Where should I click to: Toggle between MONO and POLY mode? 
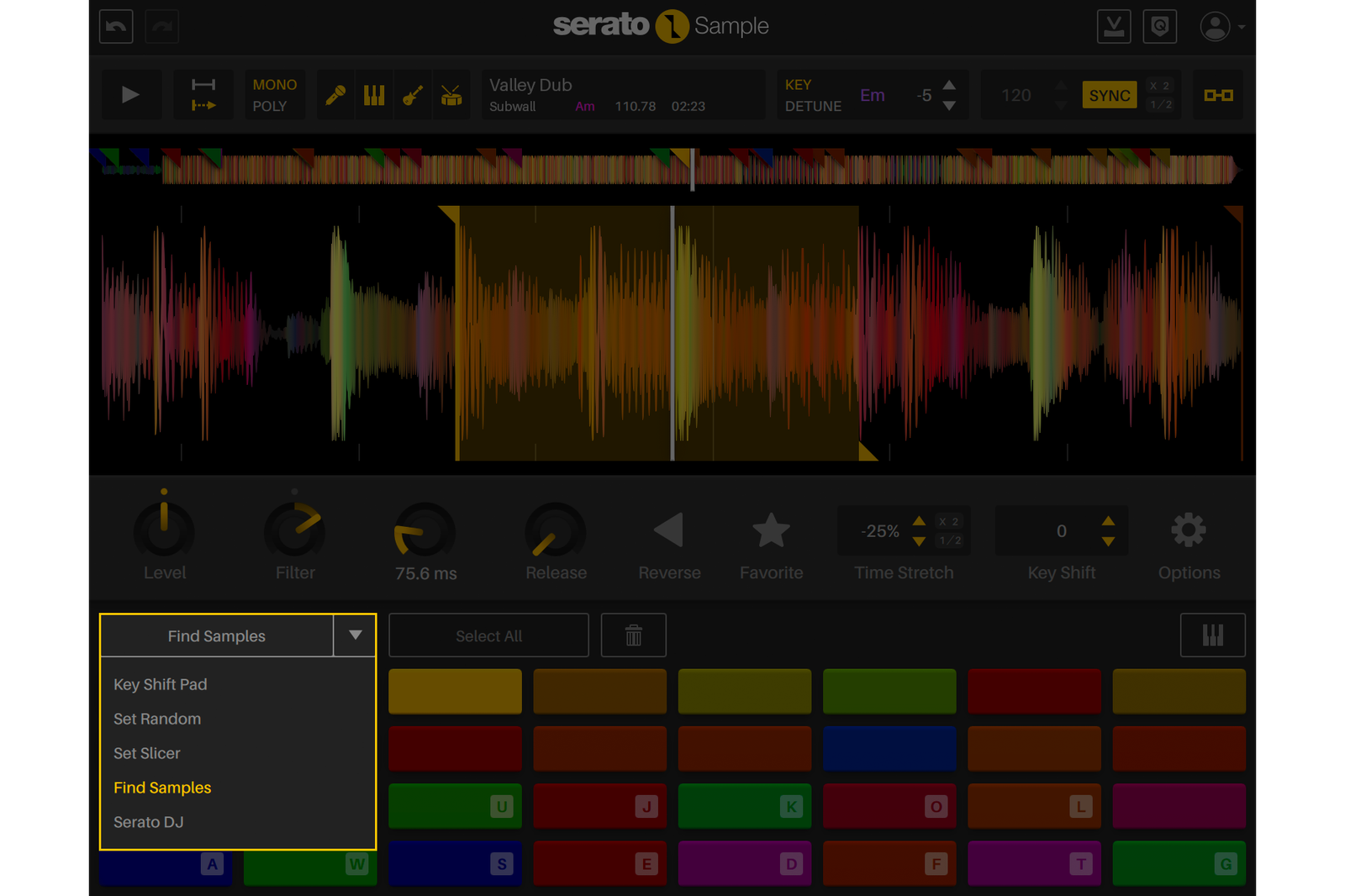[x=274, y=94]
